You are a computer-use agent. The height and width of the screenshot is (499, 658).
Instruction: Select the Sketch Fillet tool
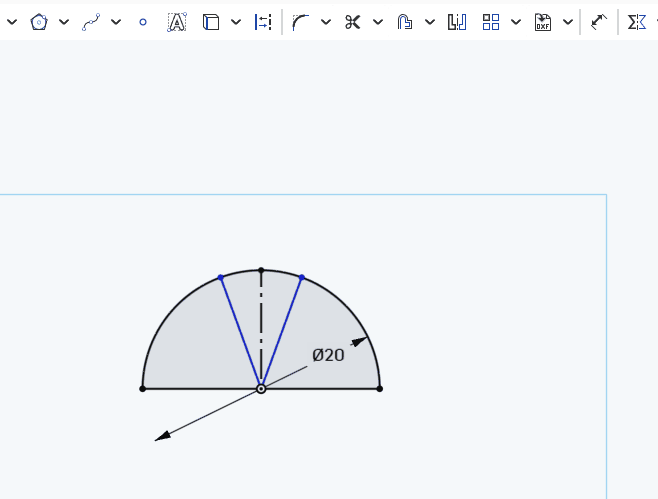(300, 22)
